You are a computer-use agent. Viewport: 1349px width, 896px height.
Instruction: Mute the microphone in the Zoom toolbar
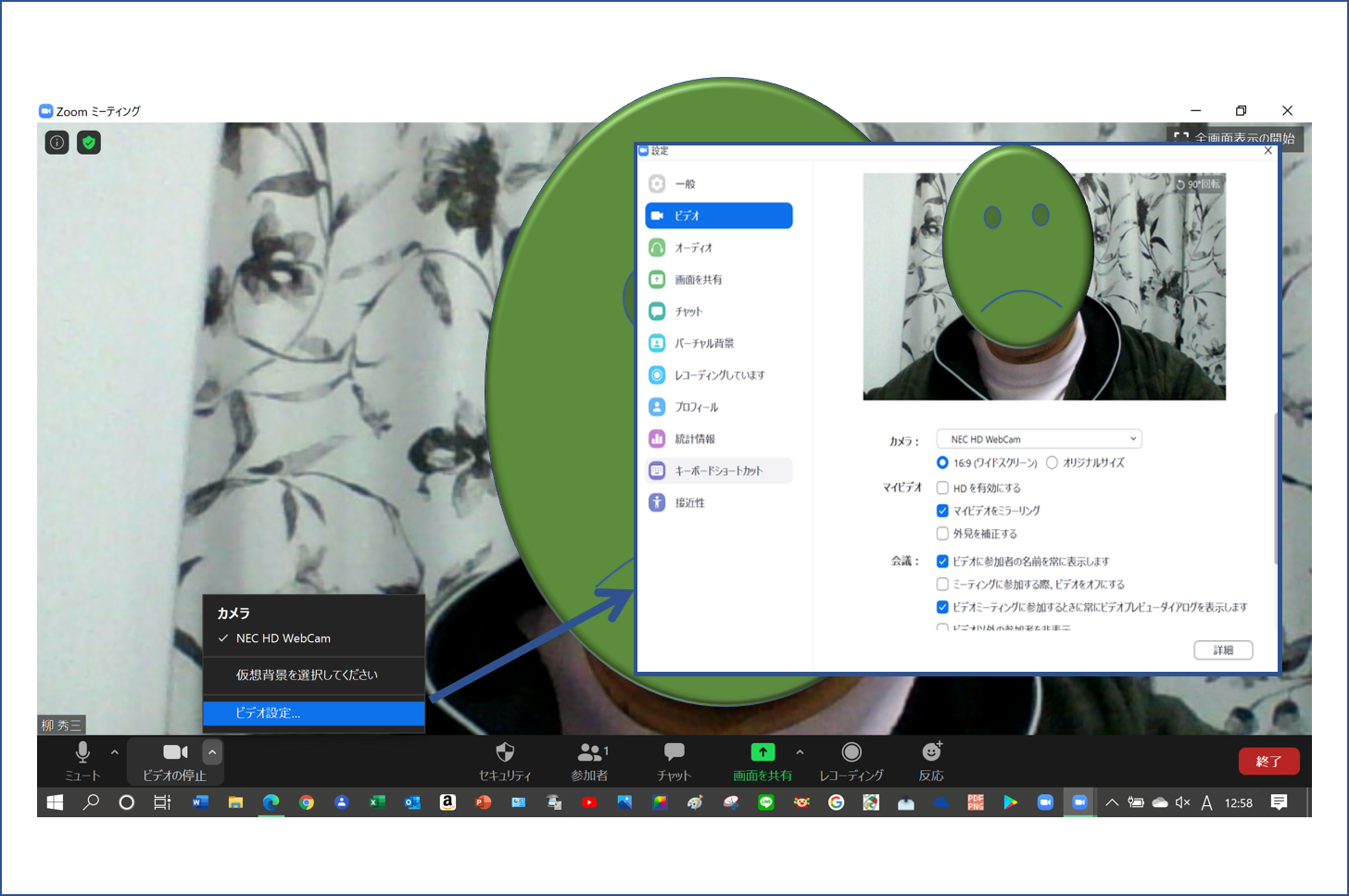tap(82, 761)
